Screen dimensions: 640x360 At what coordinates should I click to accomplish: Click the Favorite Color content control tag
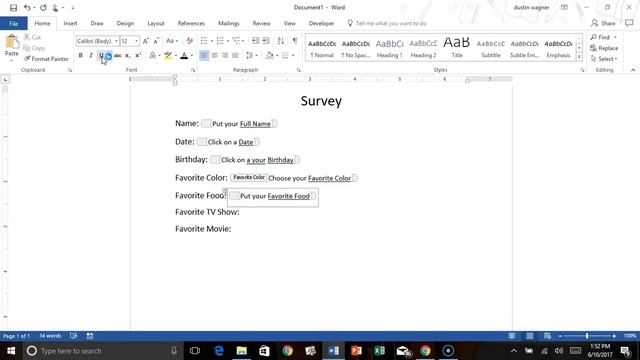pos(249,178)
